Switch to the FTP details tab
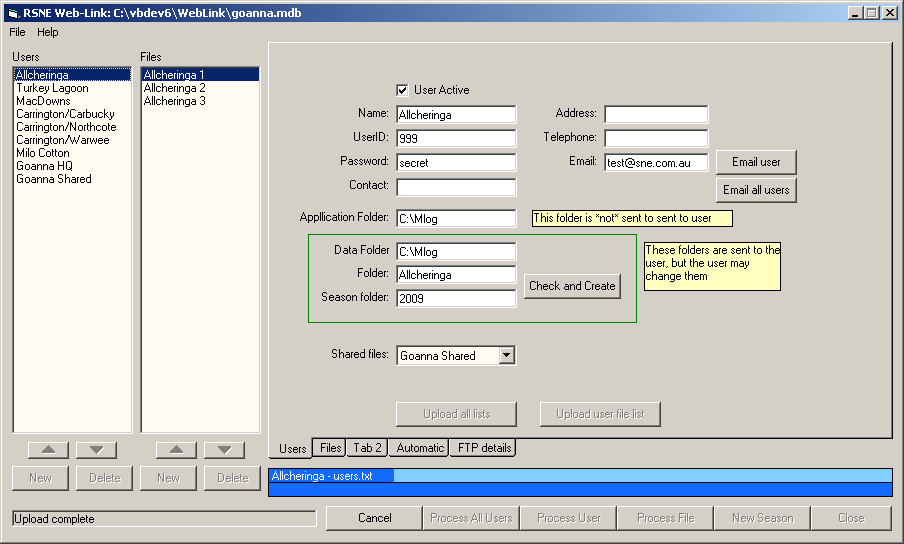 pos(484,448)
